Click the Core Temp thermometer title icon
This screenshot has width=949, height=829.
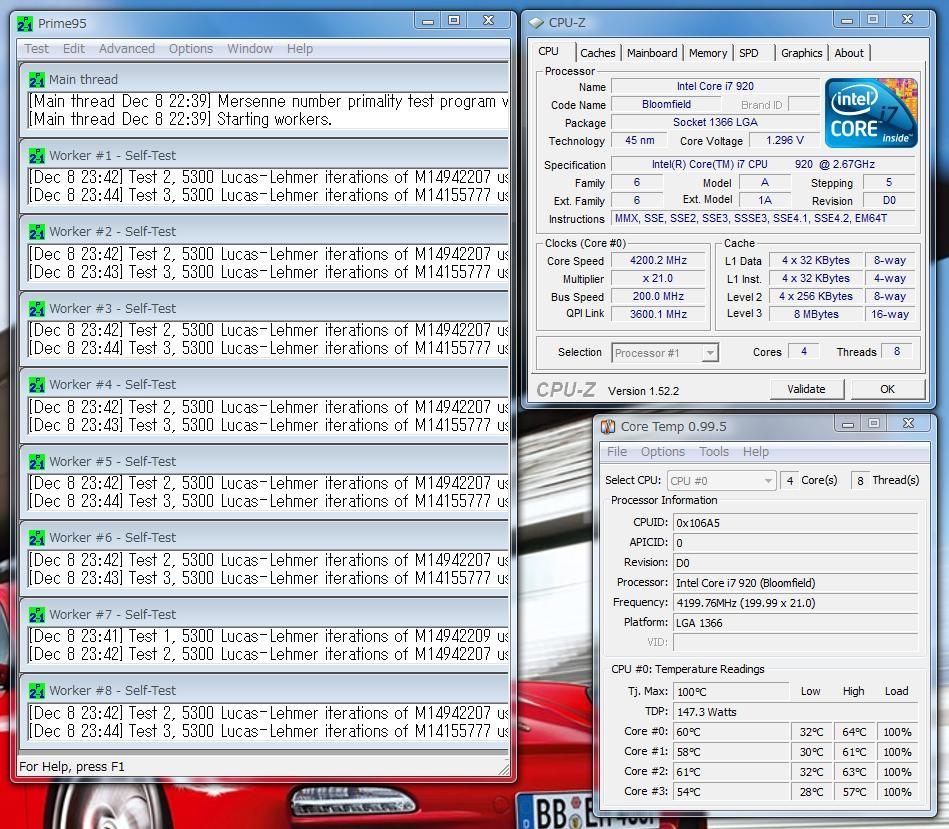[x=608, y=427]
